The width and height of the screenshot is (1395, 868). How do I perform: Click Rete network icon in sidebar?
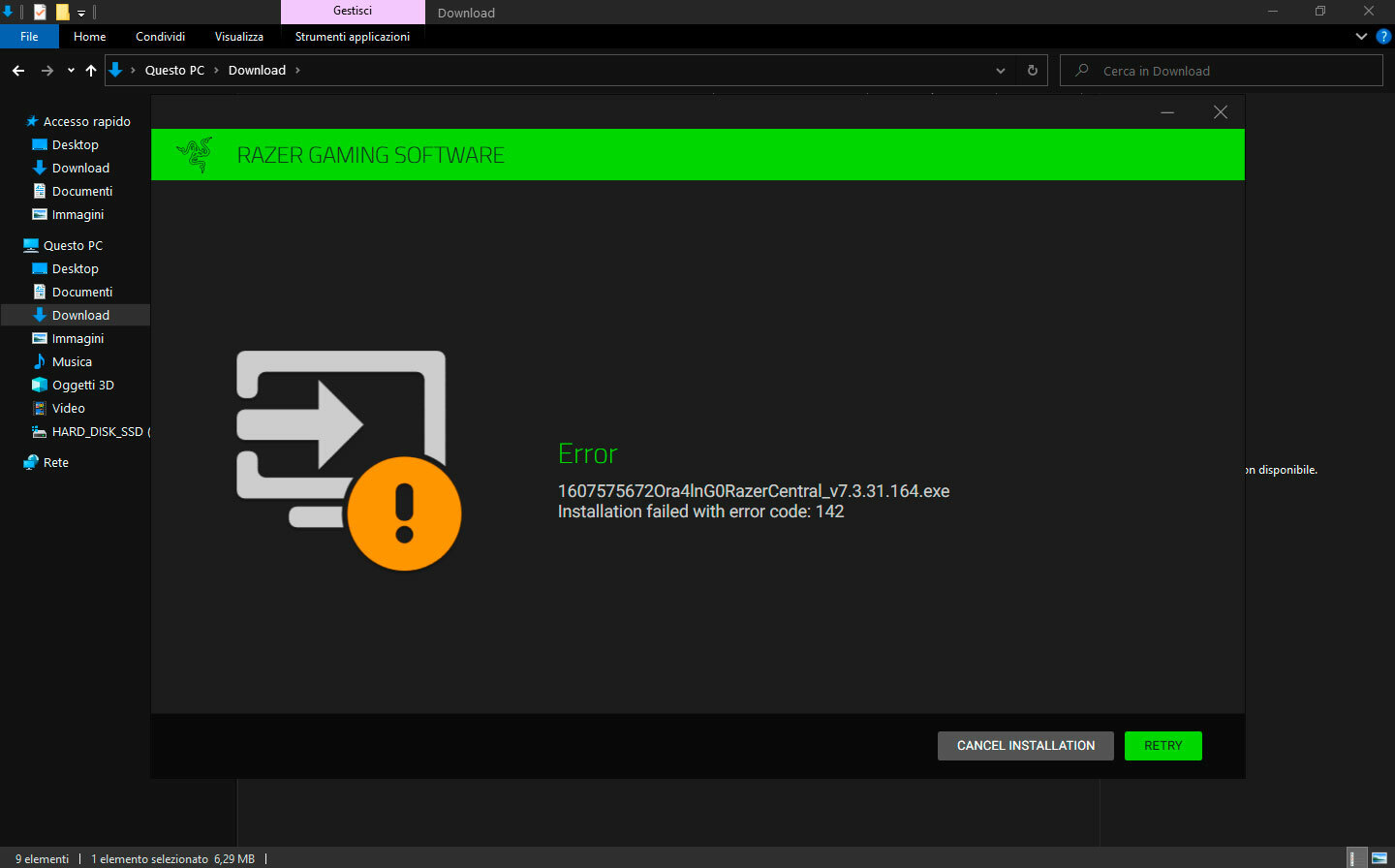coord(31,462)
